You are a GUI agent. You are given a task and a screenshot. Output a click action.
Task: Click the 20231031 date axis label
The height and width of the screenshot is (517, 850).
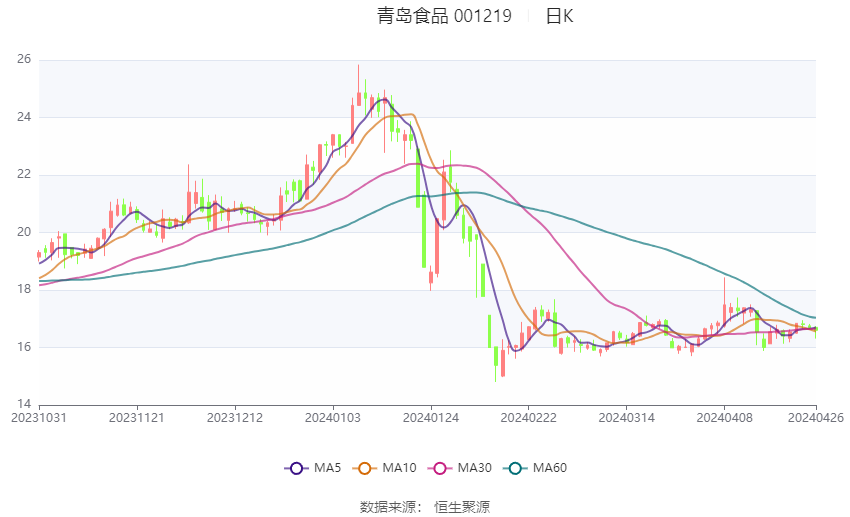39,417
